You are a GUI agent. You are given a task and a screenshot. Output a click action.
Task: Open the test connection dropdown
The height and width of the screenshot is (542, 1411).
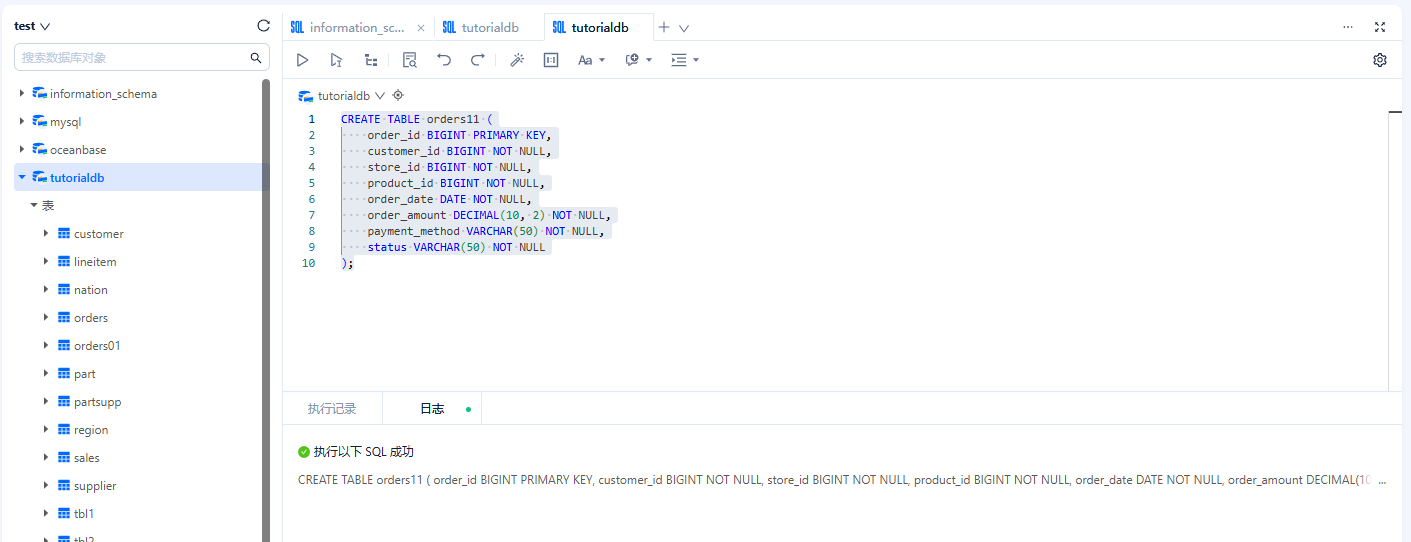click(32, 26)
